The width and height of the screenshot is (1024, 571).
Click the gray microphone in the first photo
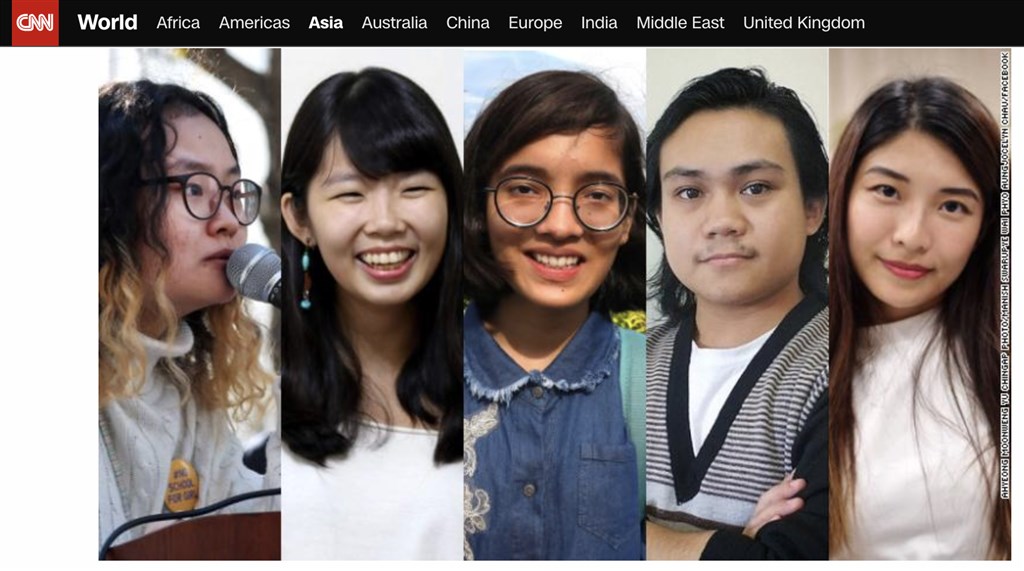[x=256, y=274]
